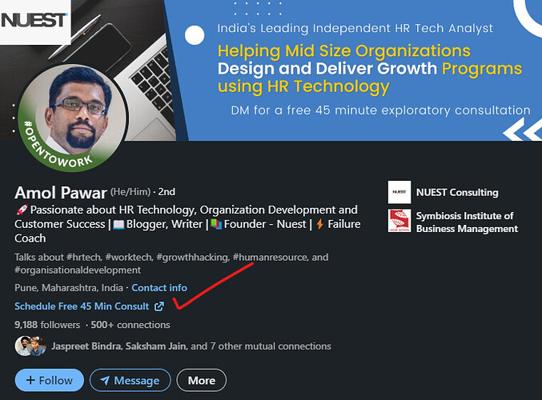
Task: Open the Contact info link
Action: (x=159, y=288)
